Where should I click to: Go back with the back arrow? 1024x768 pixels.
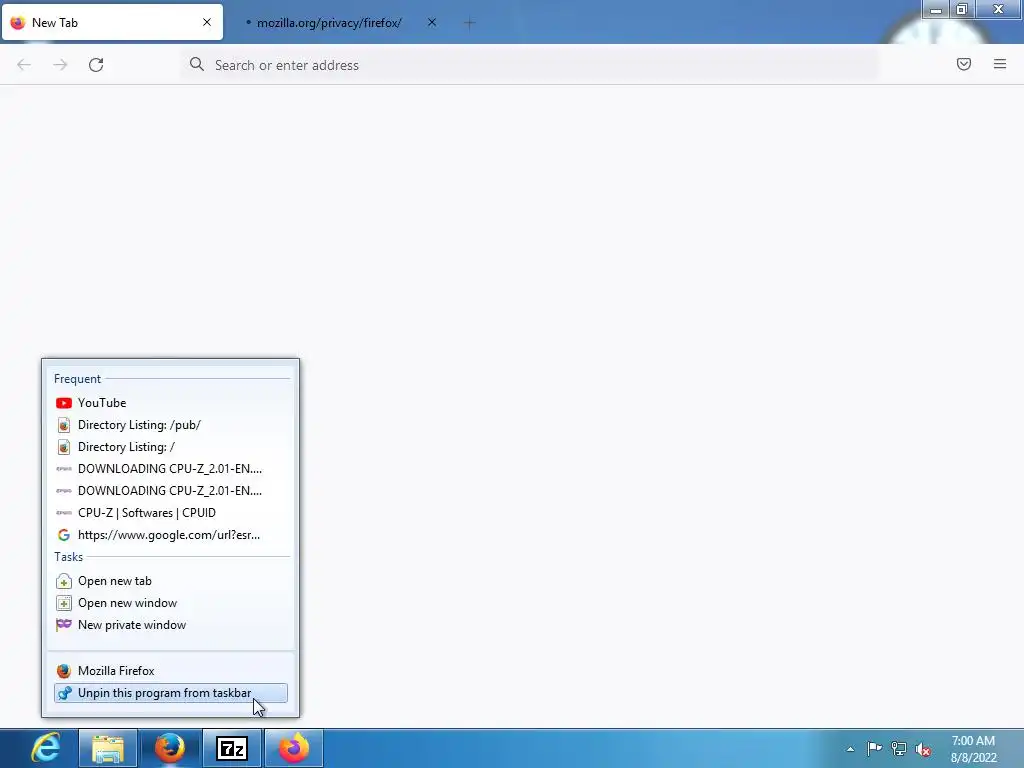[24, 65]
